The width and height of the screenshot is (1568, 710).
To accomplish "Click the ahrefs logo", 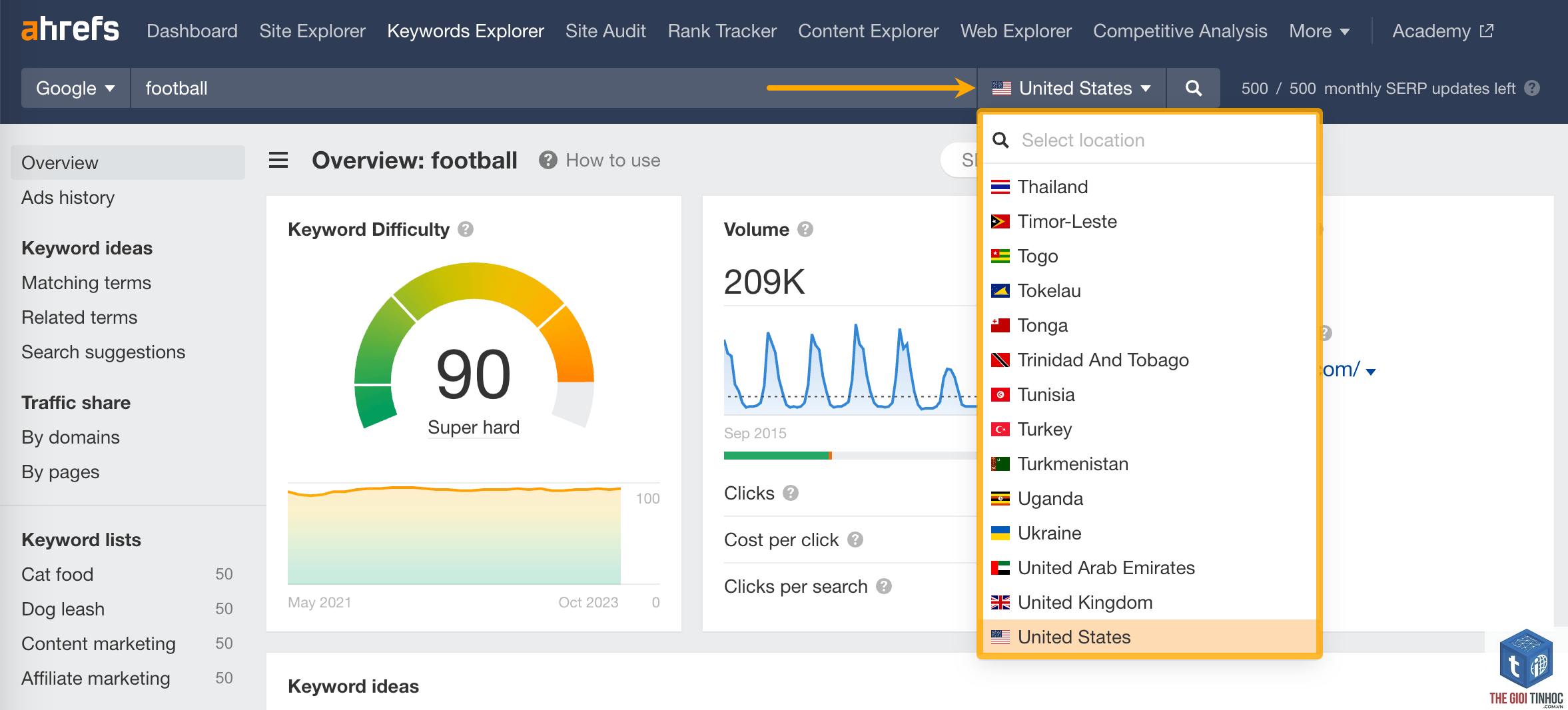I will pyautogui.click(x=70, y=30).
